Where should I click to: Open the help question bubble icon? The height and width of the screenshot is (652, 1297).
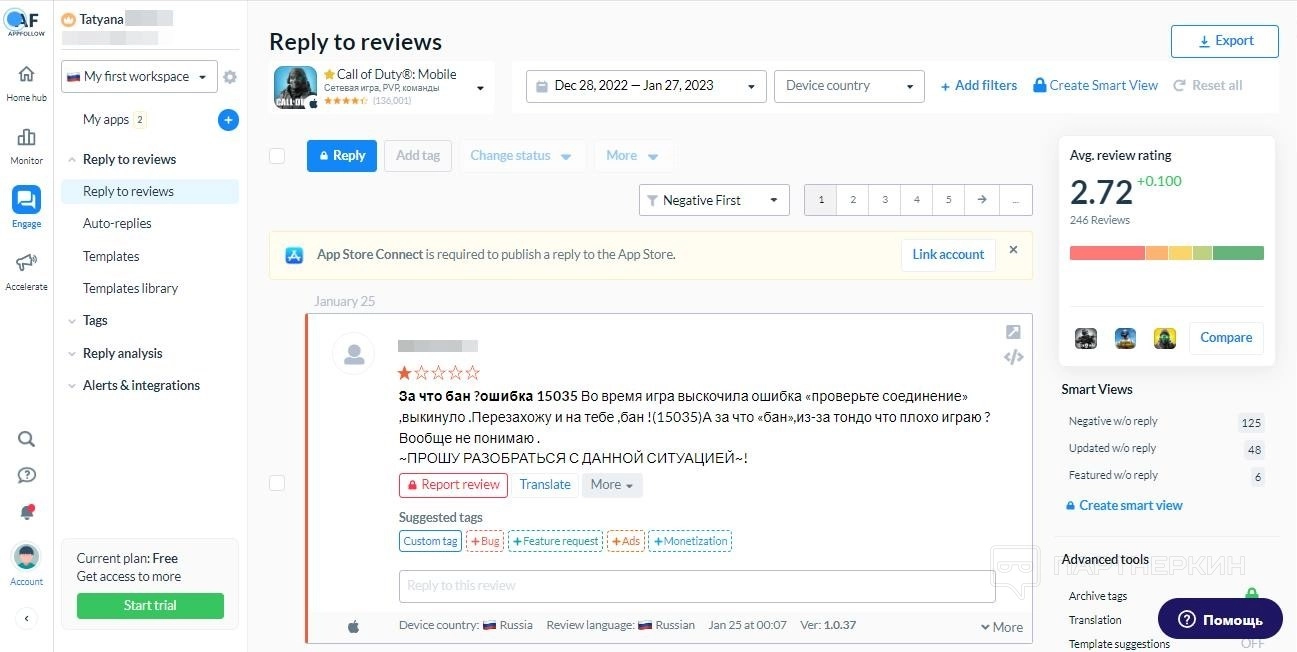[x=27, y=475]
